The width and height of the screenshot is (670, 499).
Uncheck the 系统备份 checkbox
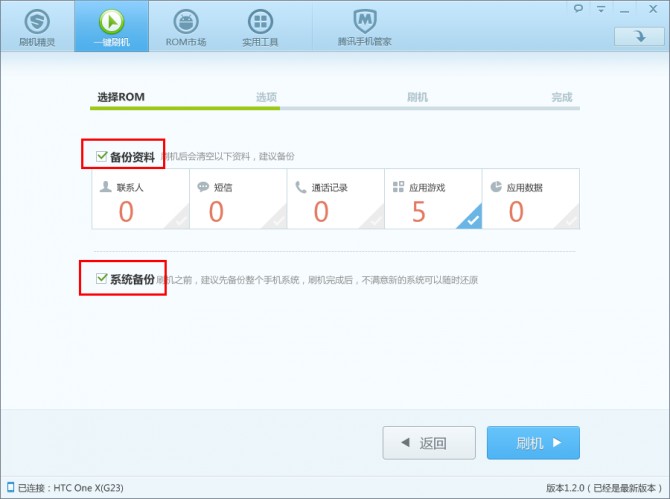(x=101, y=279)
